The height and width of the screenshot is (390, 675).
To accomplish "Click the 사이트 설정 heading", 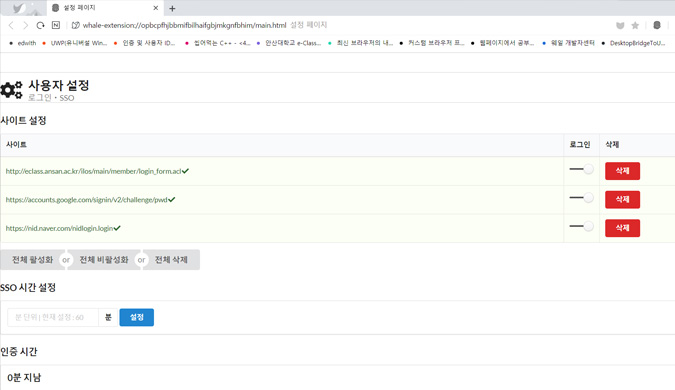I will pos(23,121).
